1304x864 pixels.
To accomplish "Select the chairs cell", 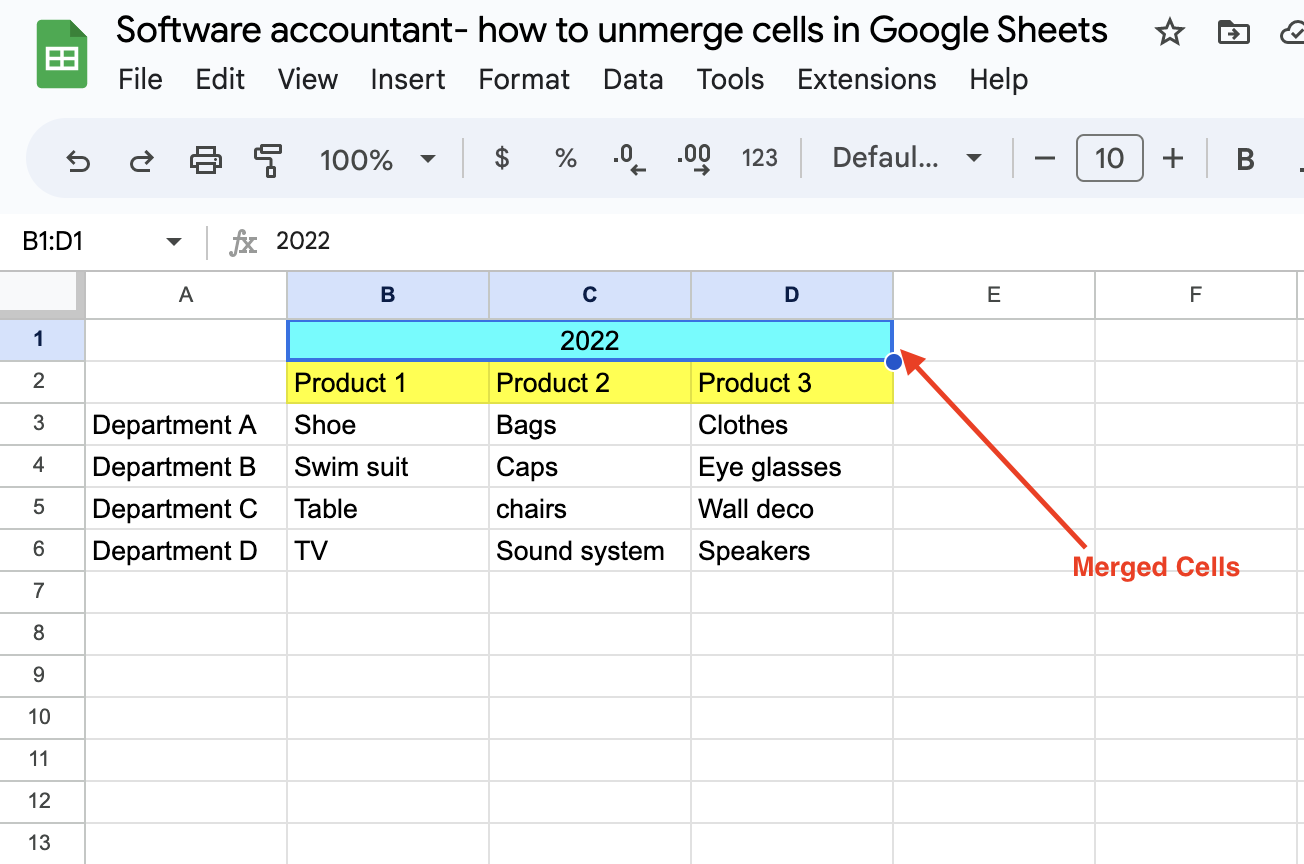I will (x=590, y=508).
